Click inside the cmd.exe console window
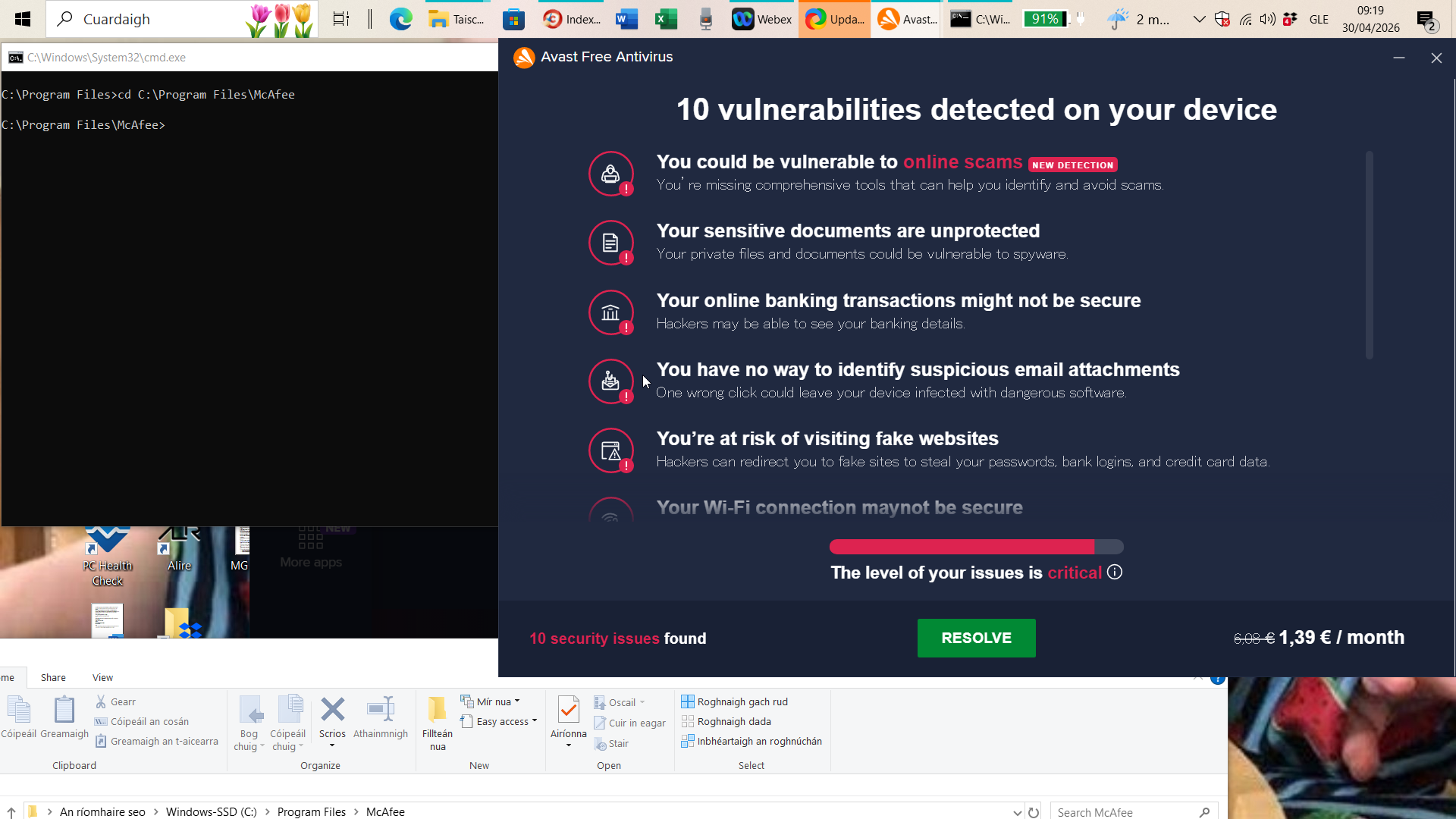Viewport: 1456px width, 819px height. pyautogui.click(x=249, y=299)
